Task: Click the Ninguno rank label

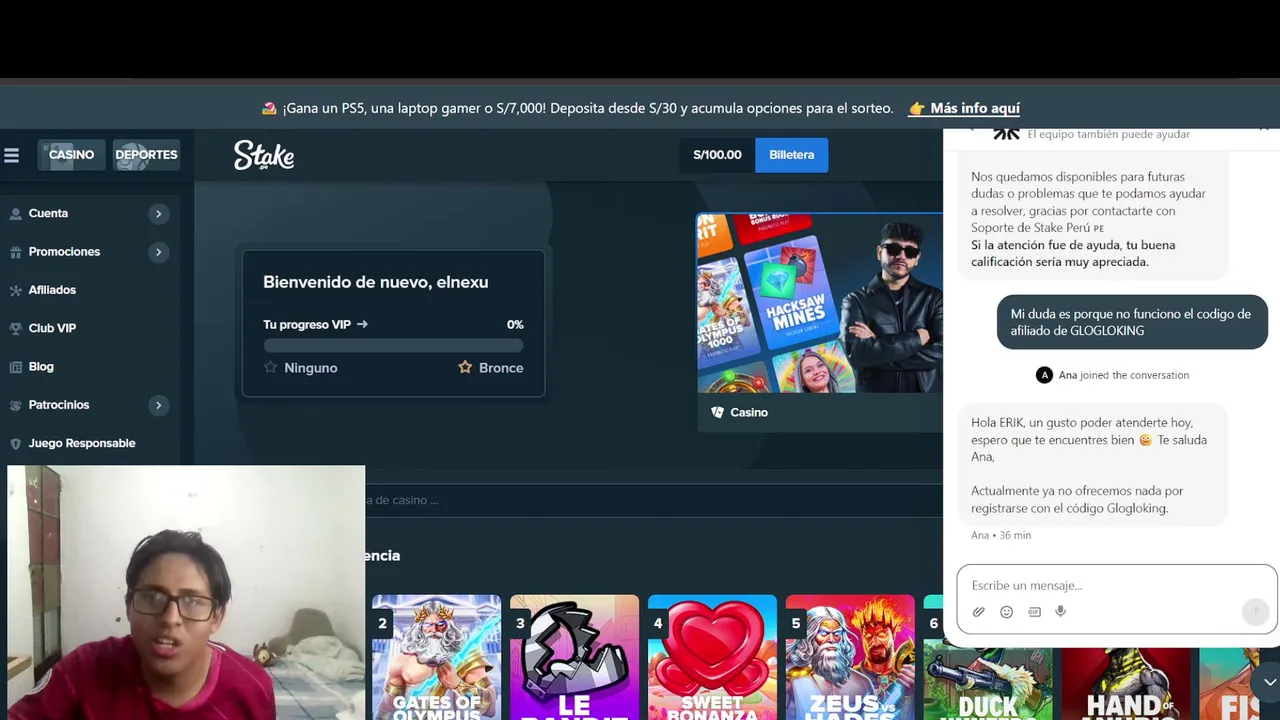Action: pos(310,368)
